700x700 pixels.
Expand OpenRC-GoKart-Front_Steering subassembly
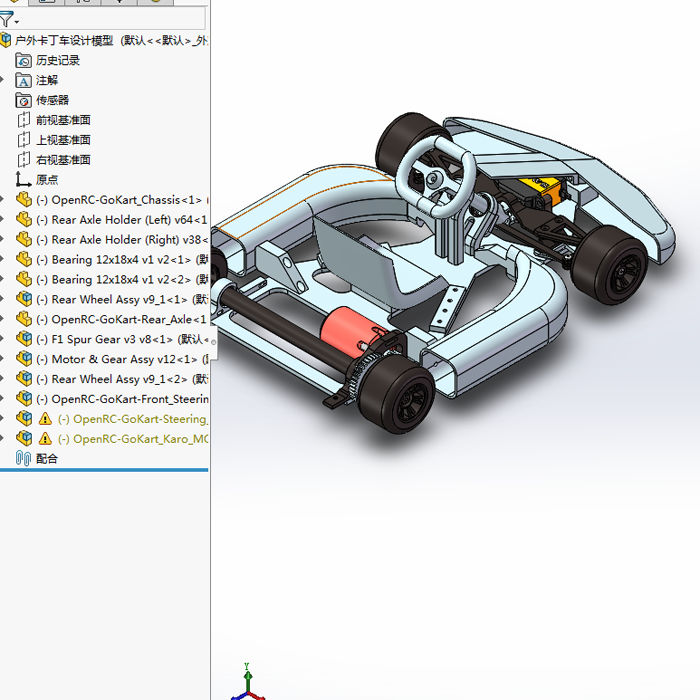click(2, 399)
